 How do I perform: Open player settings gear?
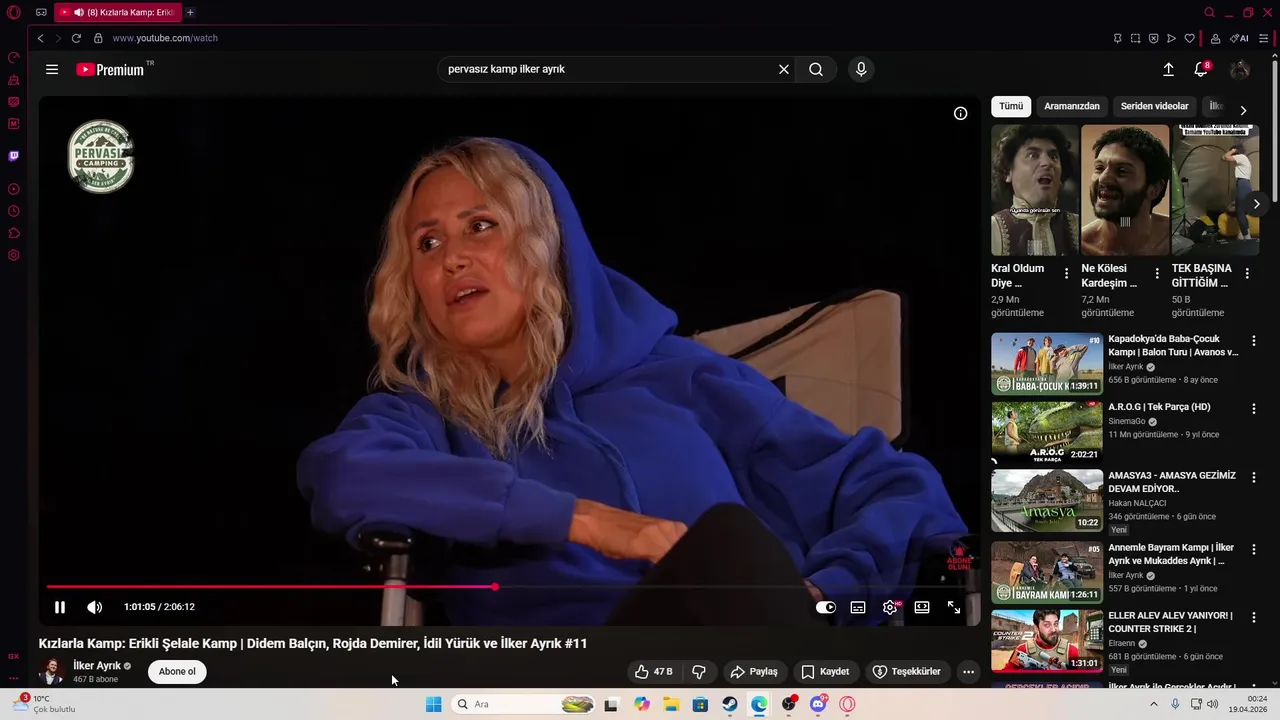point(890,607)
